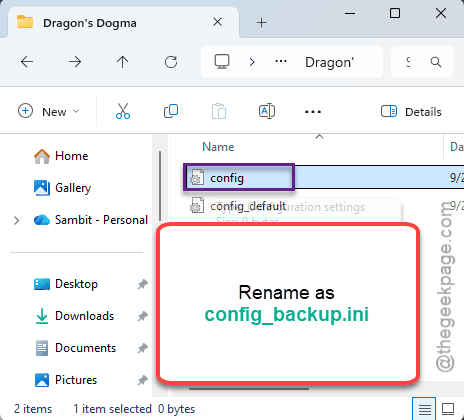Click the config_default file's icon
The image size is (464, 420).
coord(197,205)
